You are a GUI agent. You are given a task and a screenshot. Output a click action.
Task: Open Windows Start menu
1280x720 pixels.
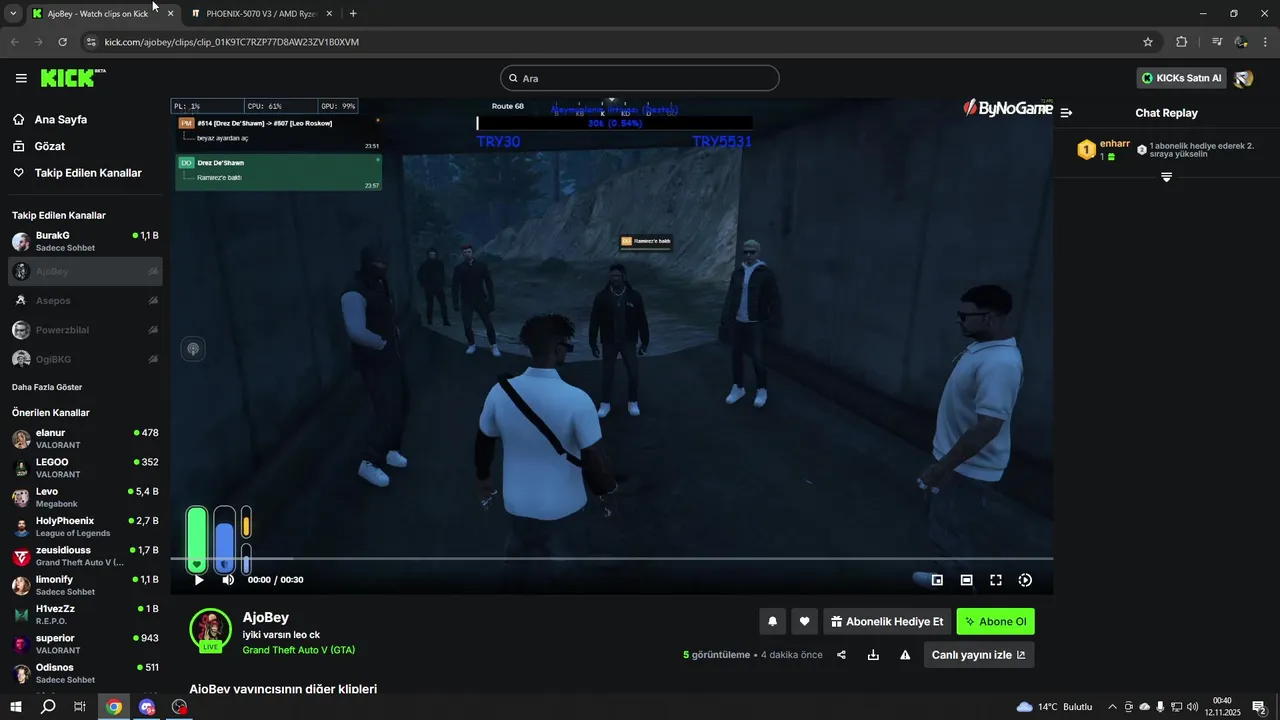[15, 707]
